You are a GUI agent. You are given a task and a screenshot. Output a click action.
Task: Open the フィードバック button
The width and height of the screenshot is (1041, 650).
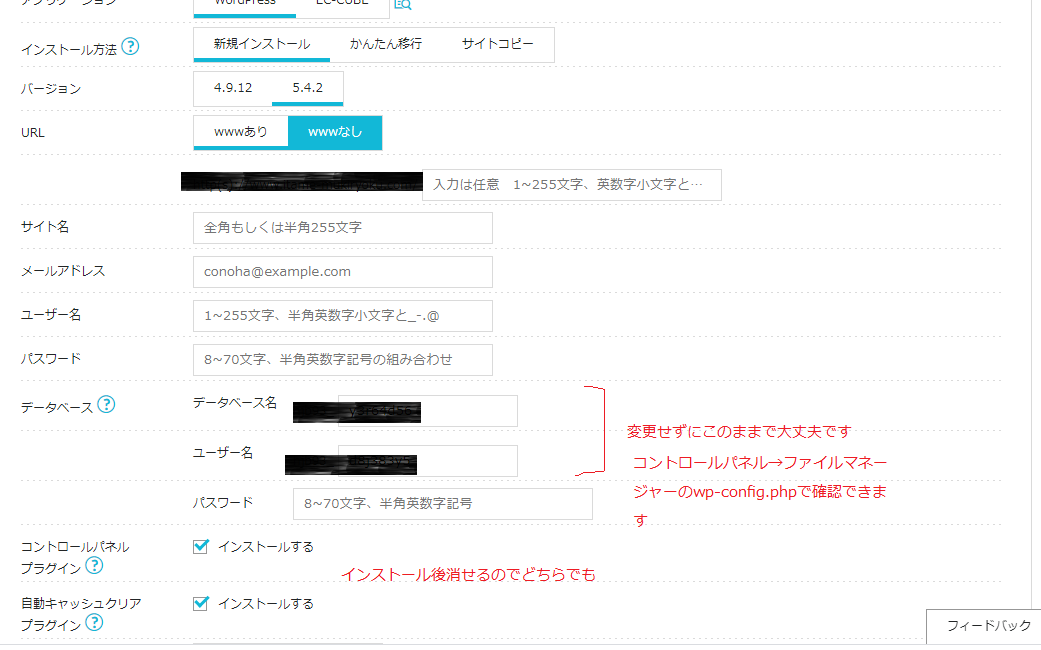tap(987, 626)
